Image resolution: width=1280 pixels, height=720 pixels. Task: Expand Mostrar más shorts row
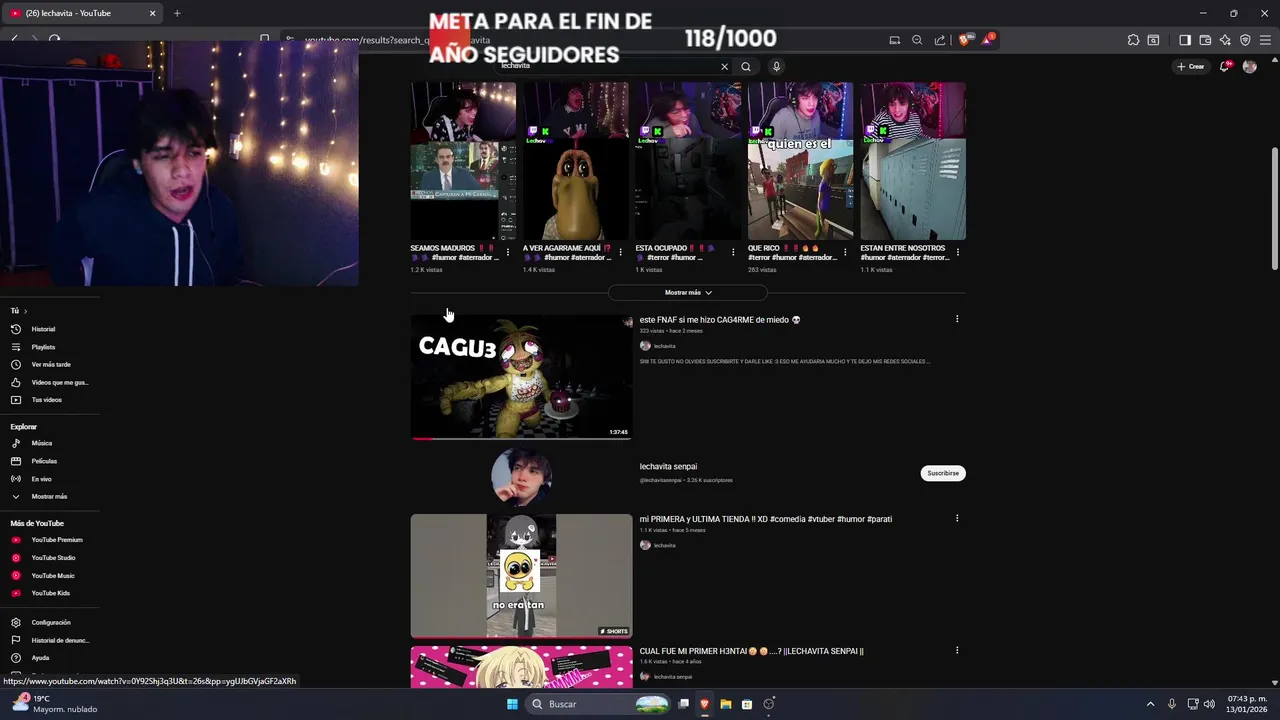pyautogui.click(x=688, y=293)
